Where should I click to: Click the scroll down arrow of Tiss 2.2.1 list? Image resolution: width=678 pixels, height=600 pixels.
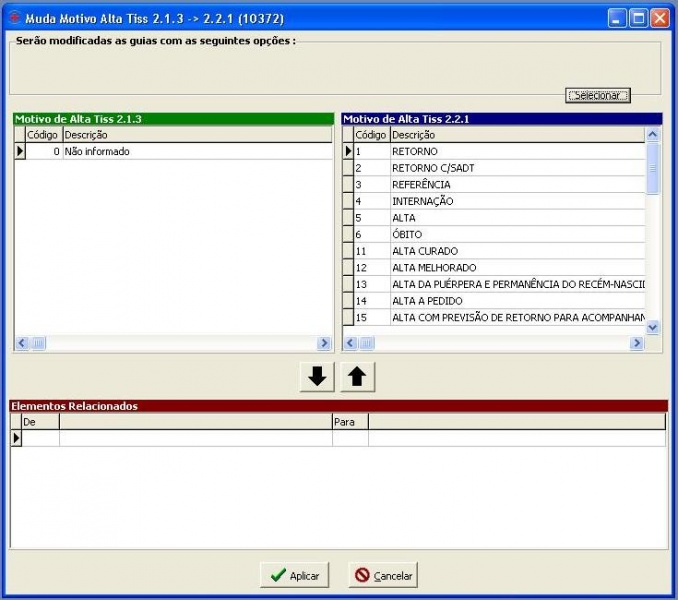coord(652,328)
